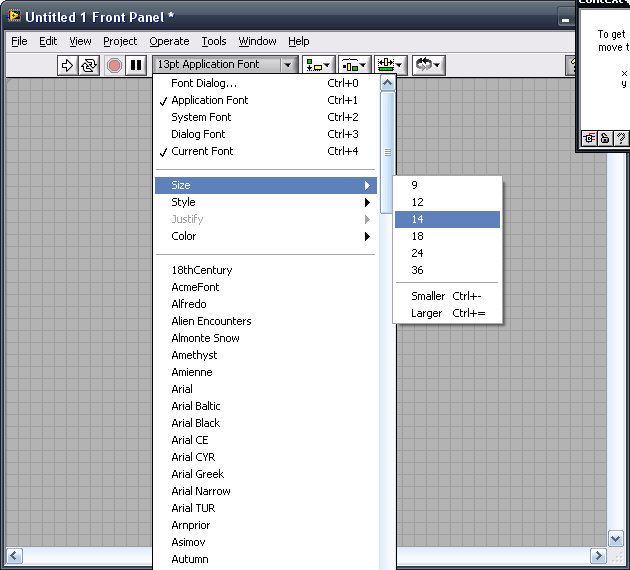630x570 pixels.
Task: Click the Run Continuously button
Action: point(89,65)
